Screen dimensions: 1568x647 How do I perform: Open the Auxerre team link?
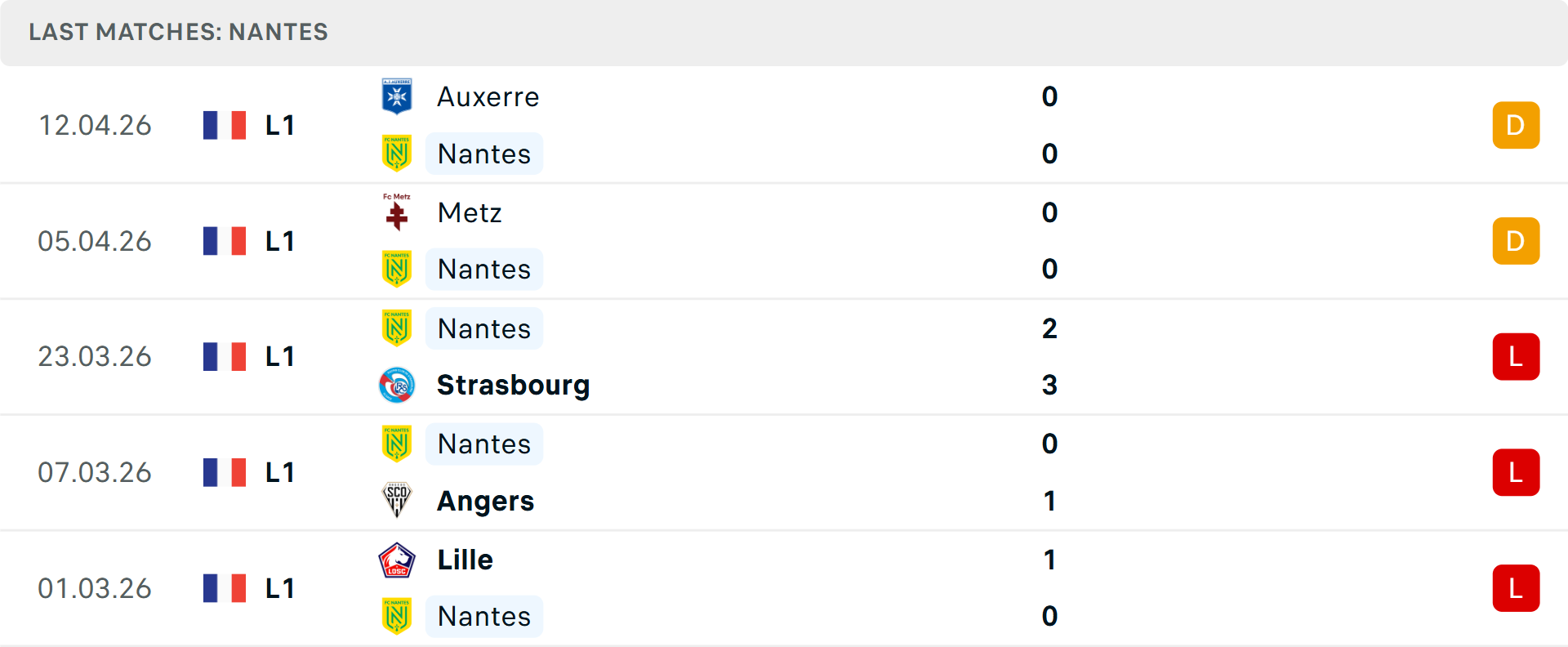(488, 96)
